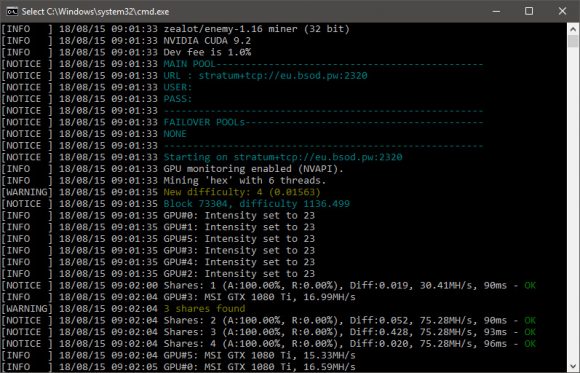Click 'GPU#2: Intensity set to 23' line

(x=239, y=274)
